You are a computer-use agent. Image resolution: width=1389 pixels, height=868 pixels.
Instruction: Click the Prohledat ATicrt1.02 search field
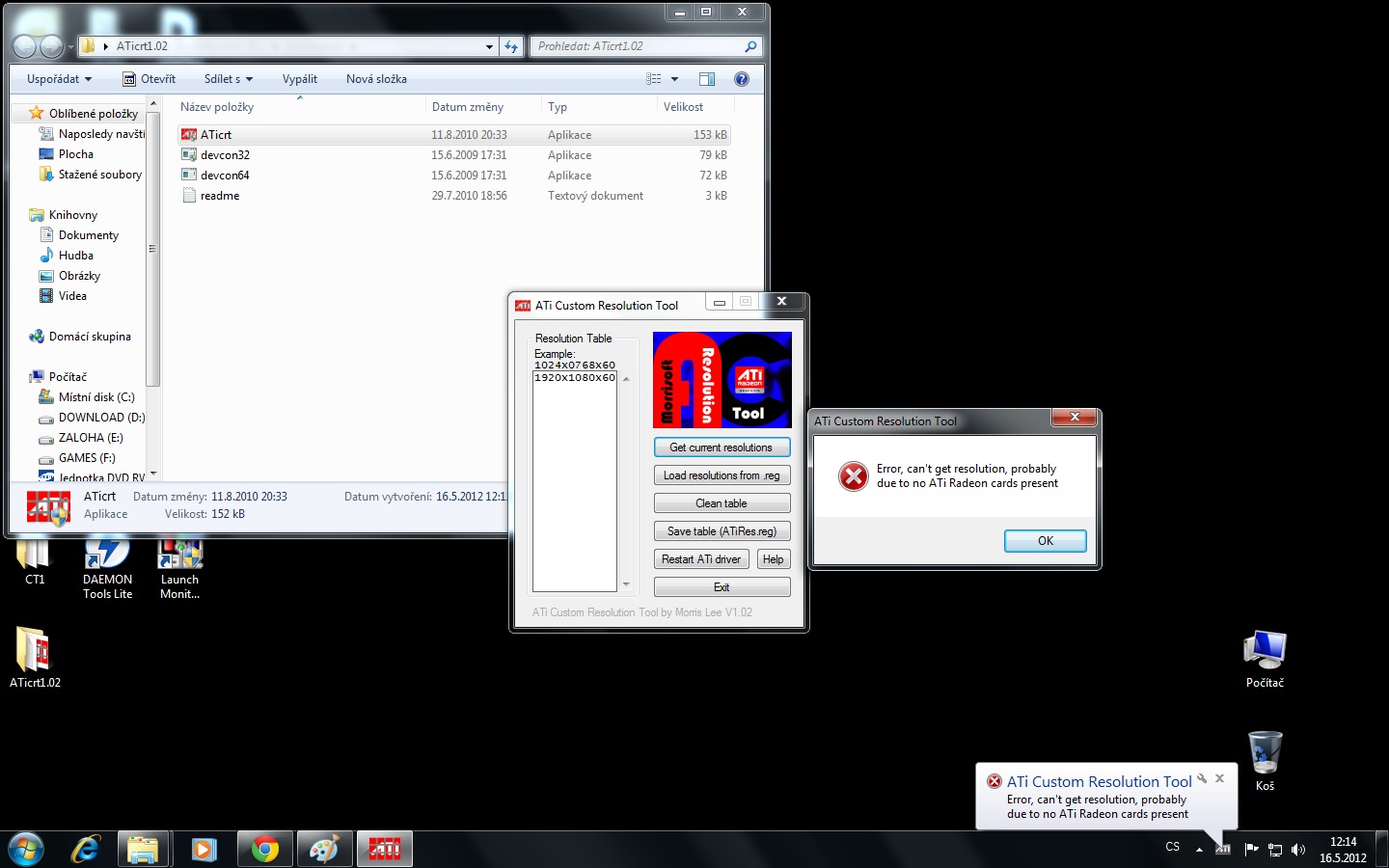pos(645,46)
